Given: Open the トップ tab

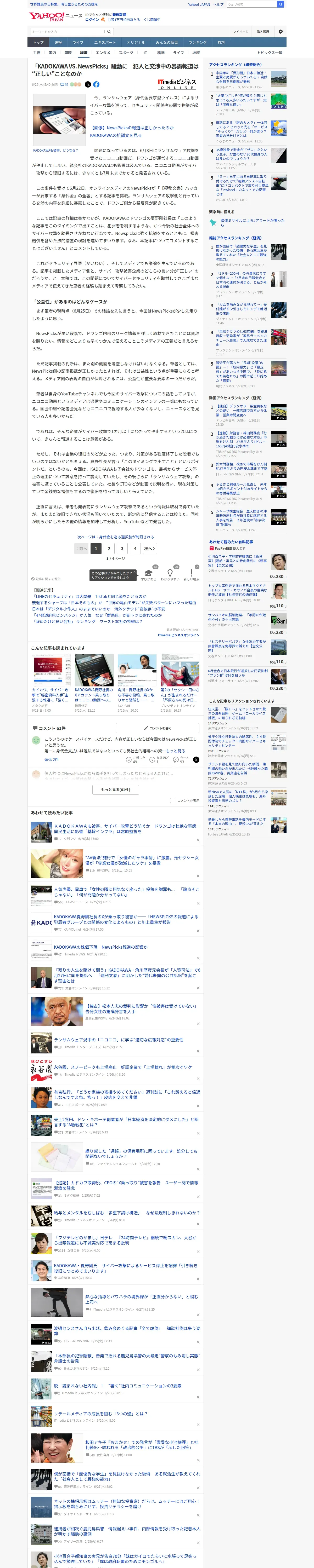Looking at the screenshot, I should pyautogui.click(x=38, y=43).
